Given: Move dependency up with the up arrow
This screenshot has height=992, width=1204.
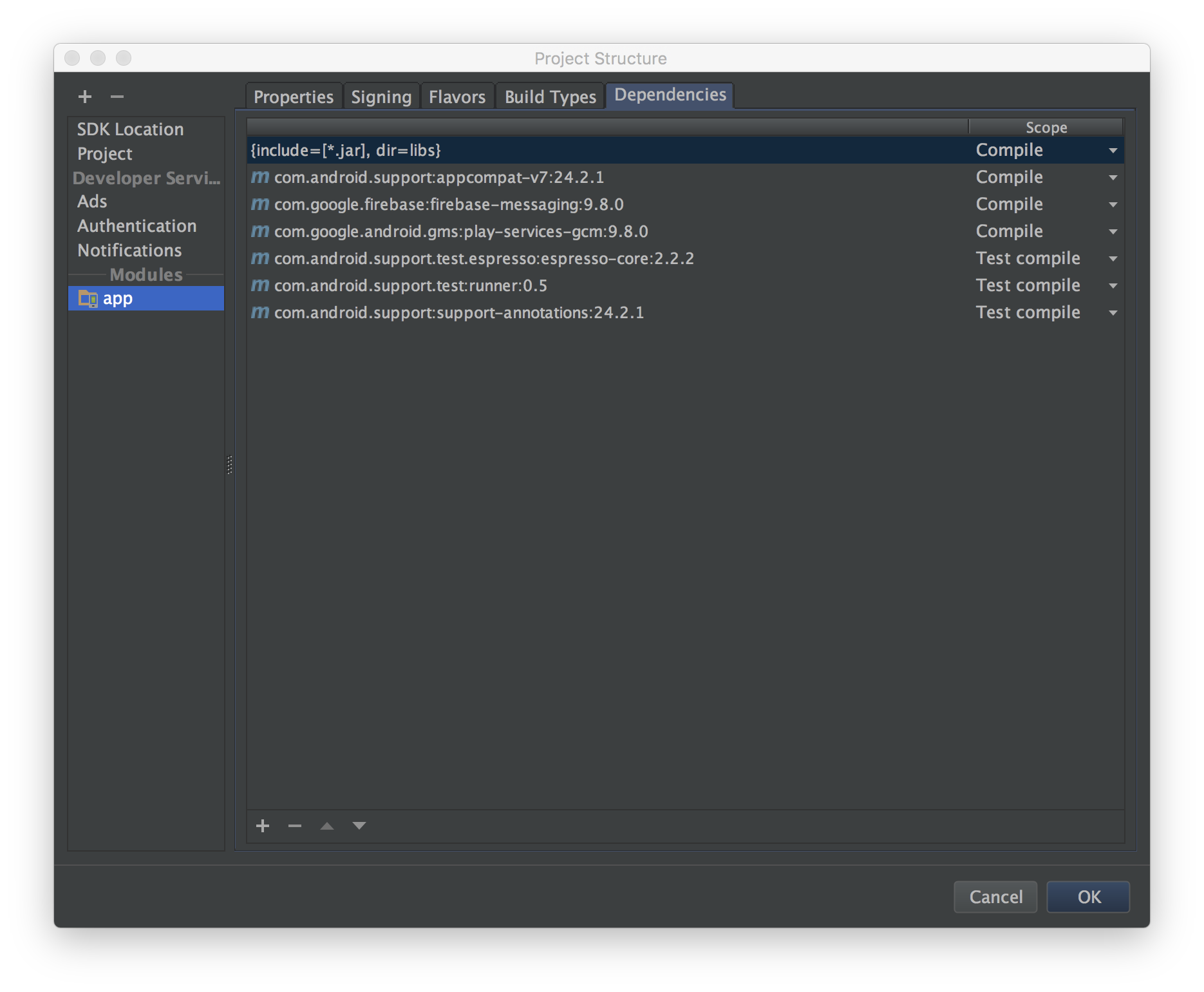Looking at the screenshot, I should (327, 826).
